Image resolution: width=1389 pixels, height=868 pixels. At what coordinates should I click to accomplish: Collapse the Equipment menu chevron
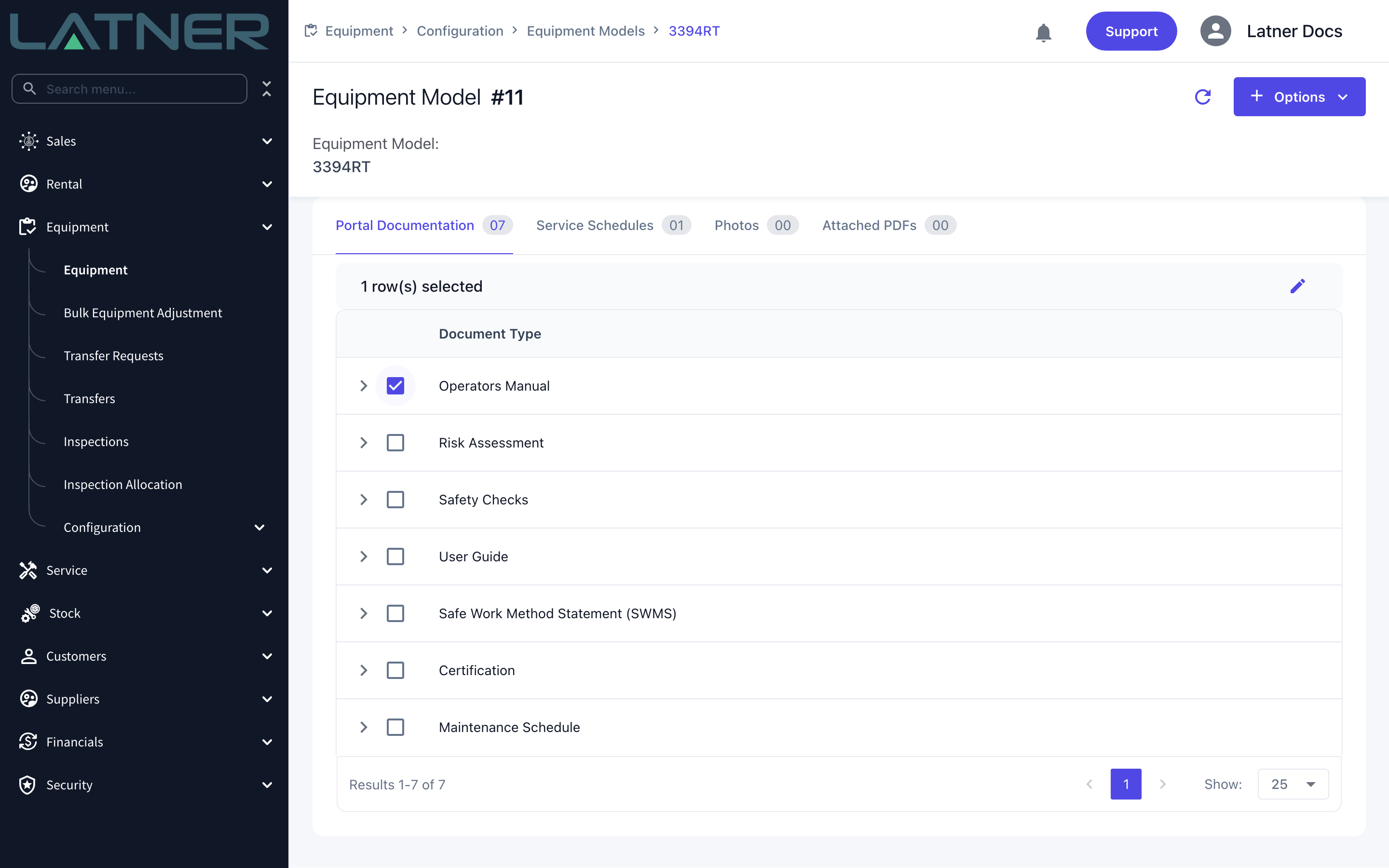coord(267,227)
